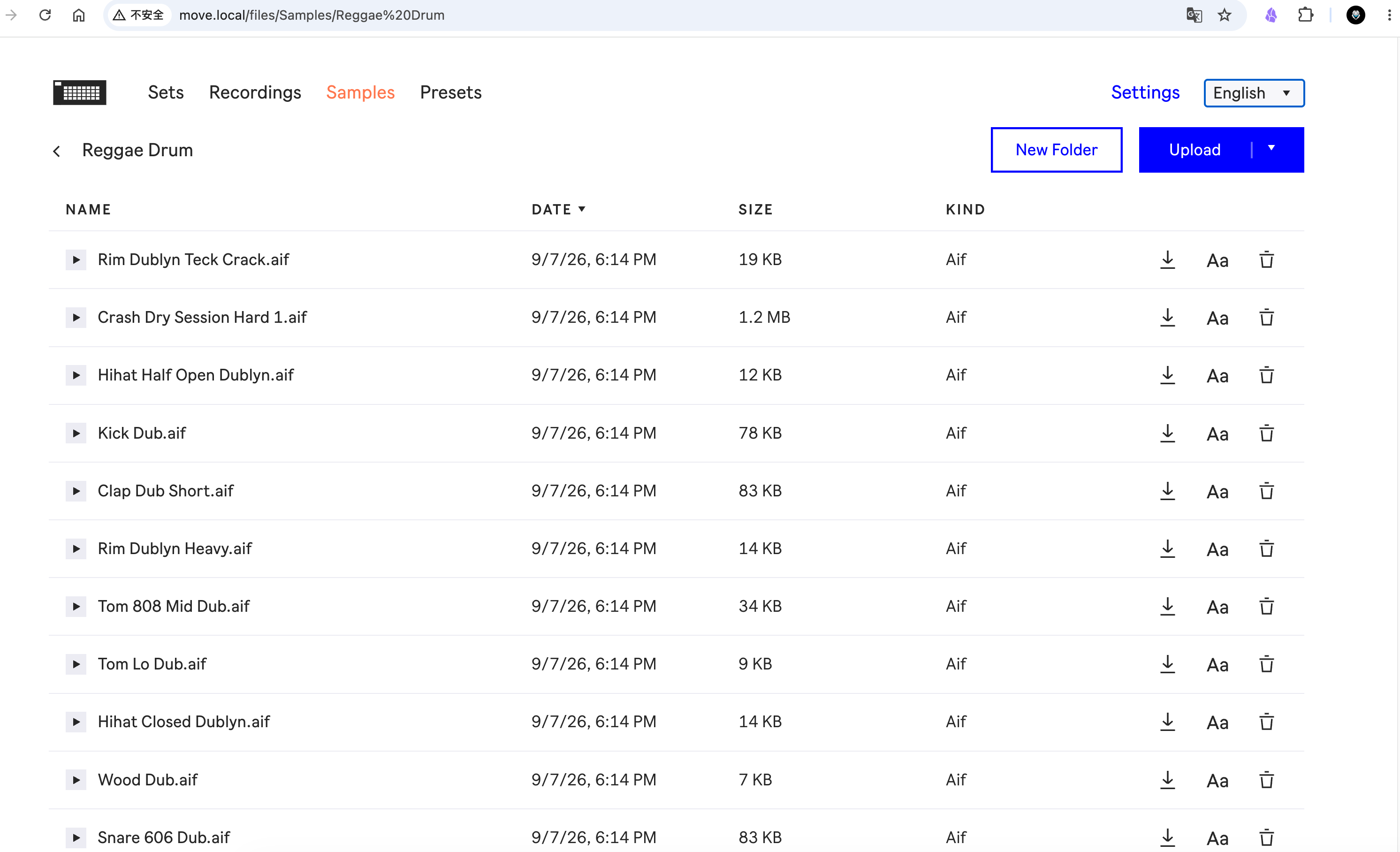Click the browser home button

78,15
